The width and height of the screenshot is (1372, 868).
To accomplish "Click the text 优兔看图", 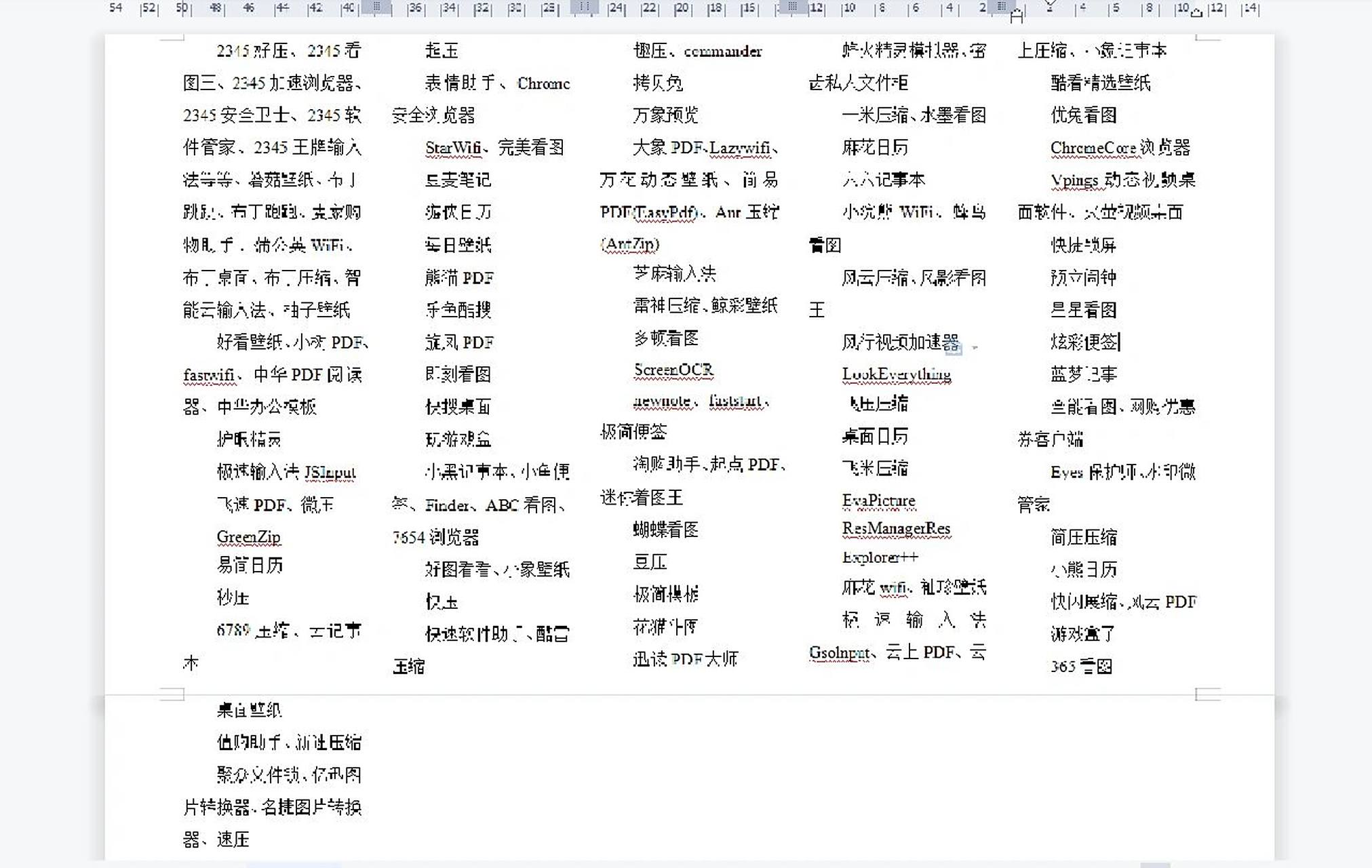I will (1083, 115).
